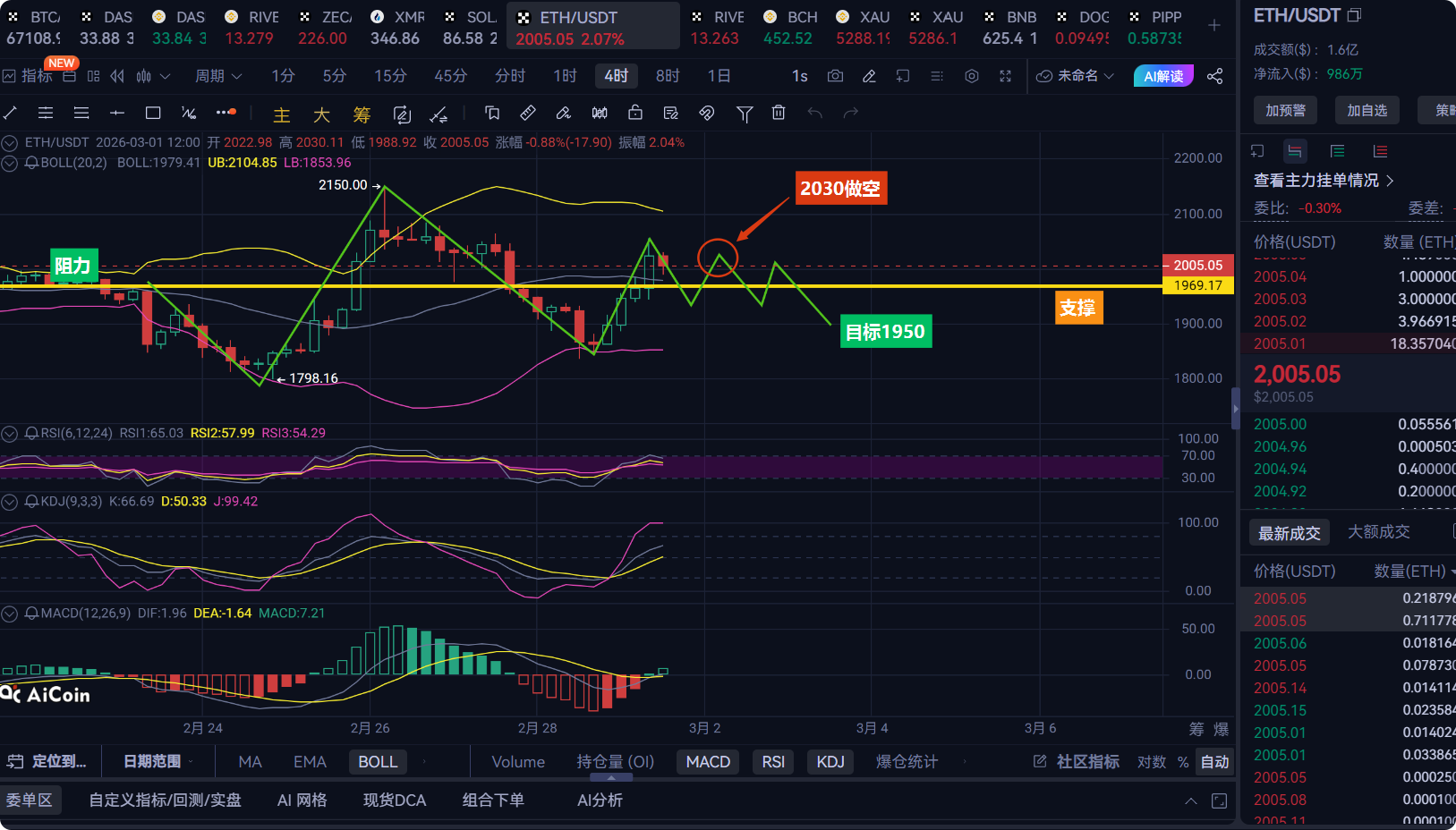Click the 加预警 button
The height and width of the screenshot is (830, 1456).
pos(1285,110)
